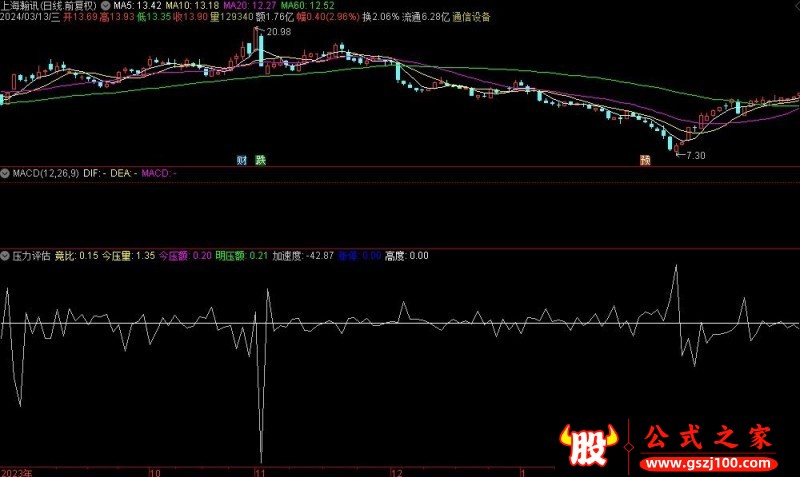Click the 7.30 low price marker

click(696, 156)
